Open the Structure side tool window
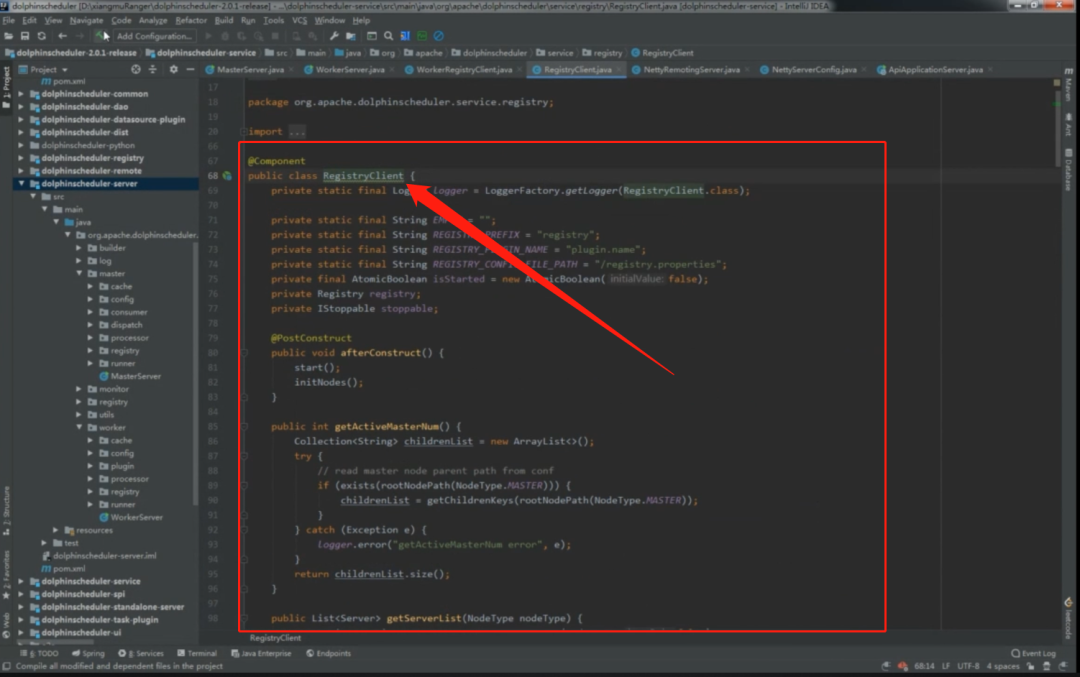Viewport: 1080px width, 677px height. [6, 512]
